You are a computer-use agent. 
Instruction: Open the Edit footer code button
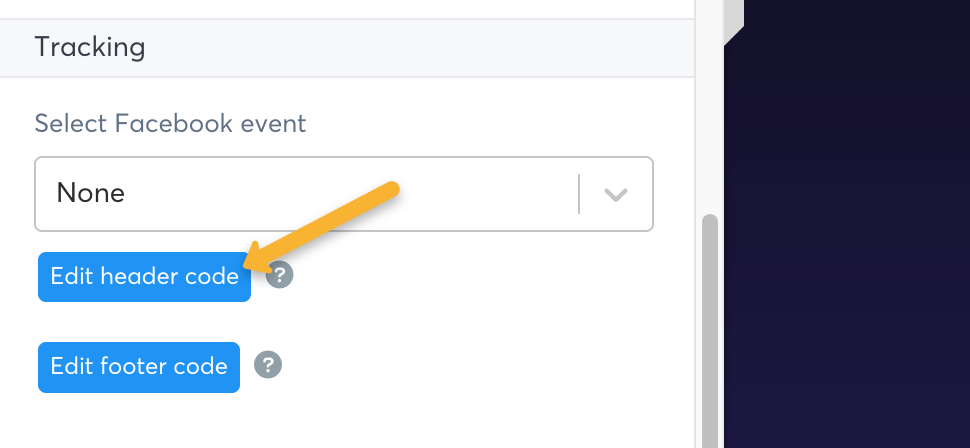(x=139, y=367)
